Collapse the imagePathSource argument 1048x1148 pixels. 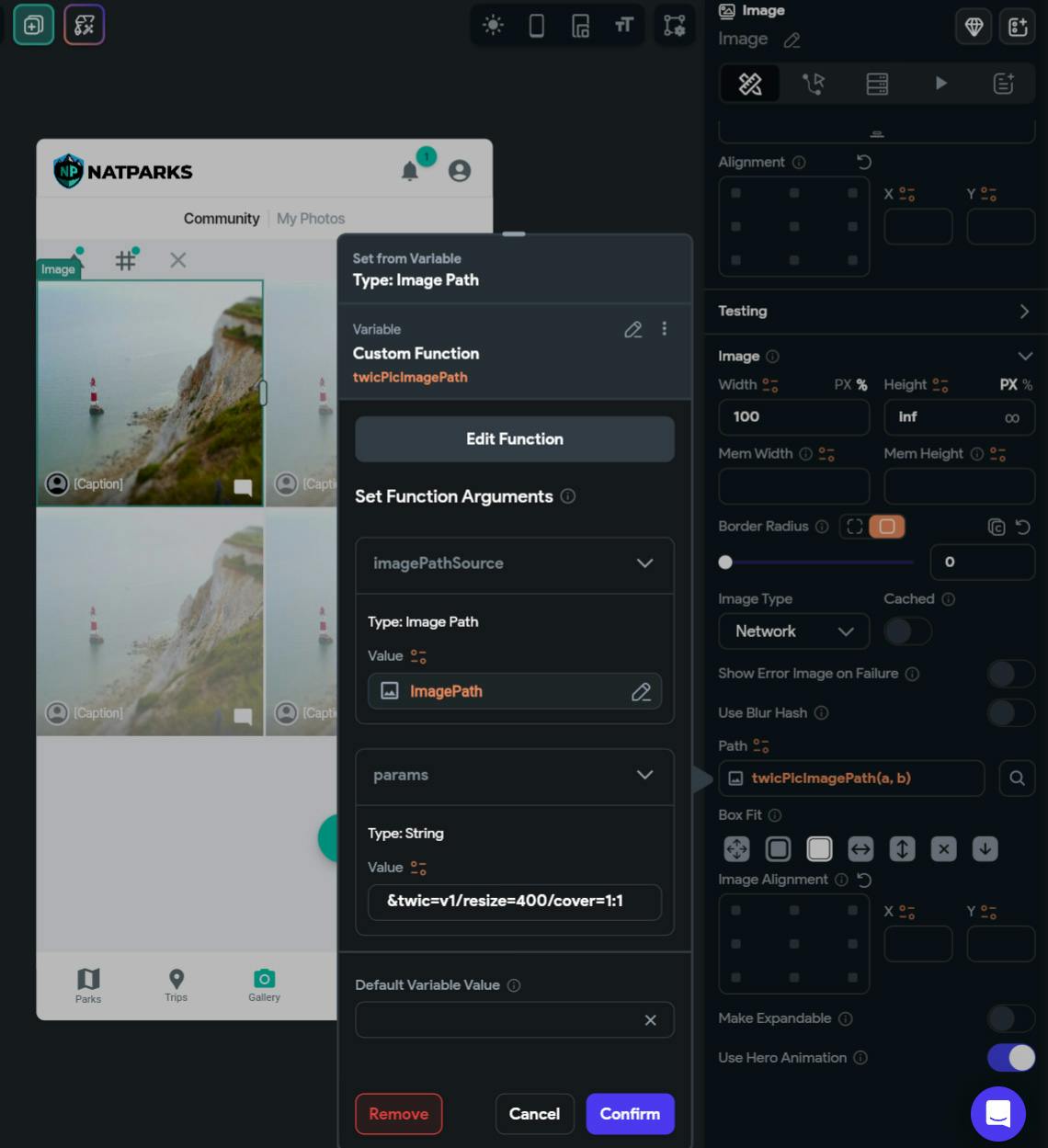[645, 563]
